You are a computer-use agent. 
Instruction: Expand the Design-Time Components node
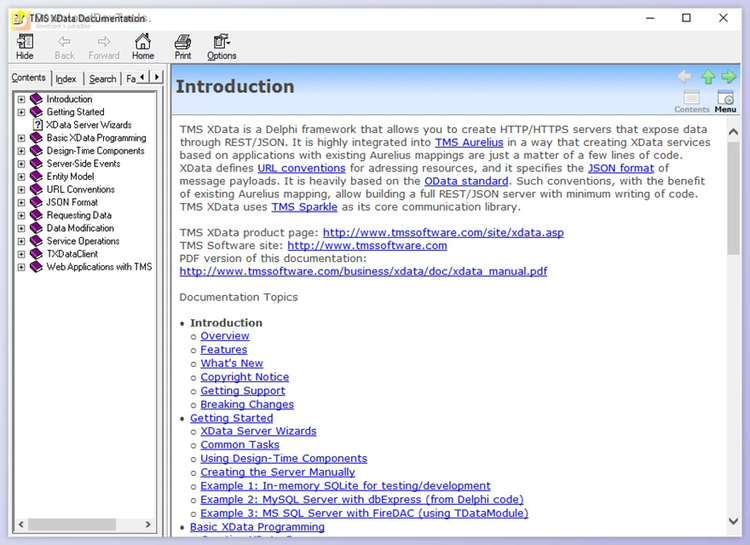[x=21, y=151]
